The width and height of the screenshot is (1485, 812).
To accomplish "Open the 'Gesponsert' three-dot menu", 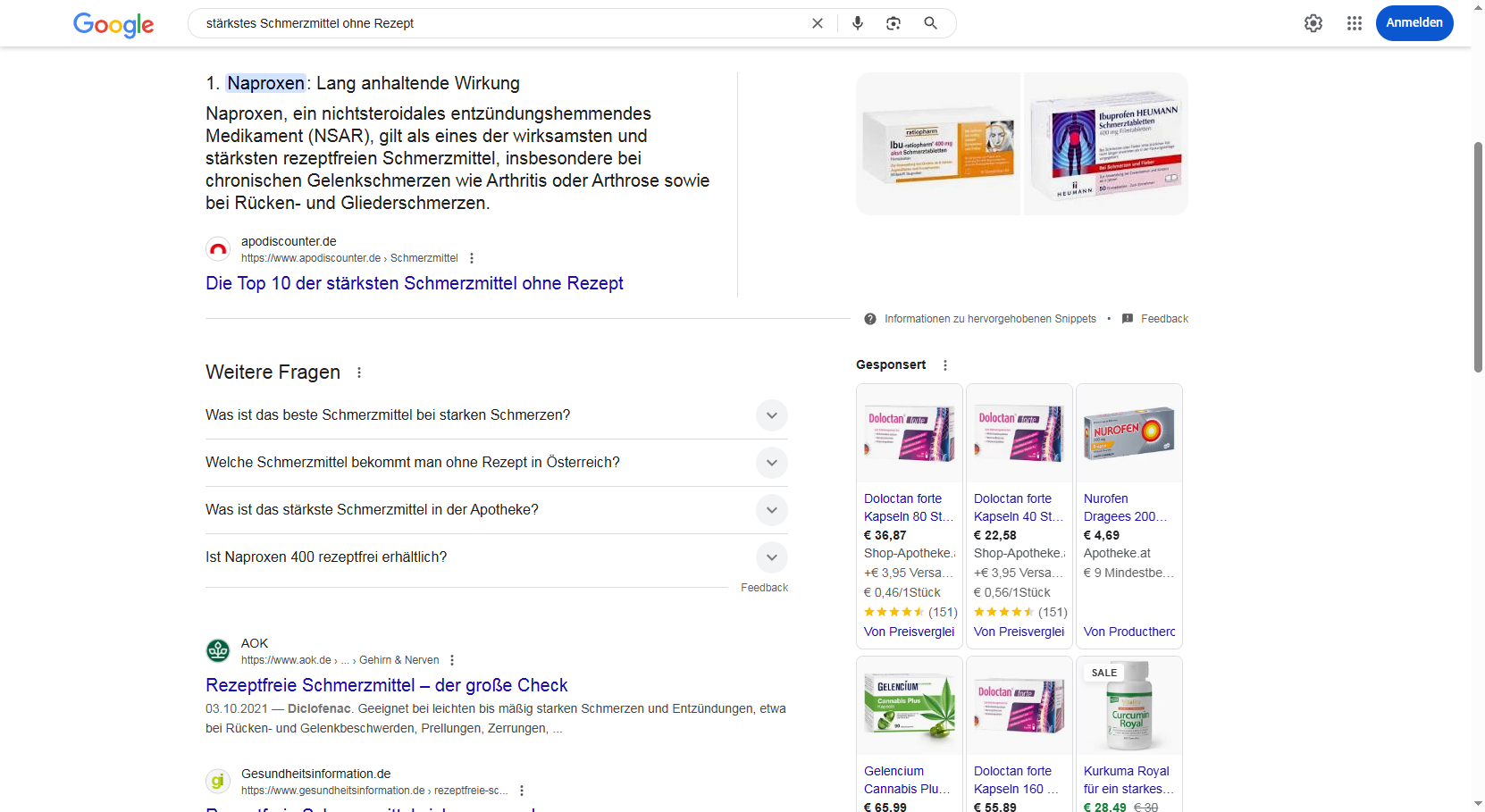I will pyautogui.click(x=945, y=365).
